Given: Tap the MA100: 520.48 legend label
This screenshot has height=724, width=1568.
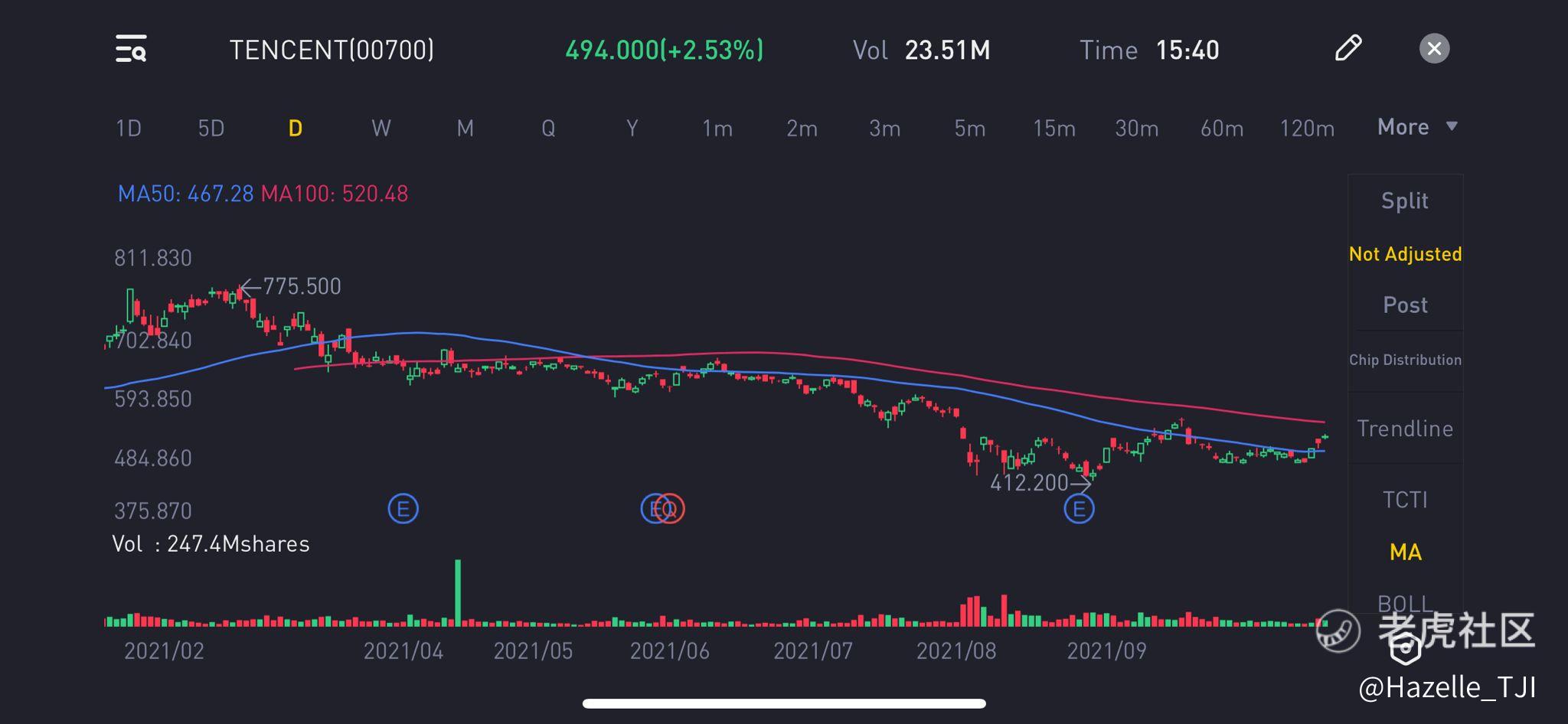Looking at the screenshot, I should point(335,194).
